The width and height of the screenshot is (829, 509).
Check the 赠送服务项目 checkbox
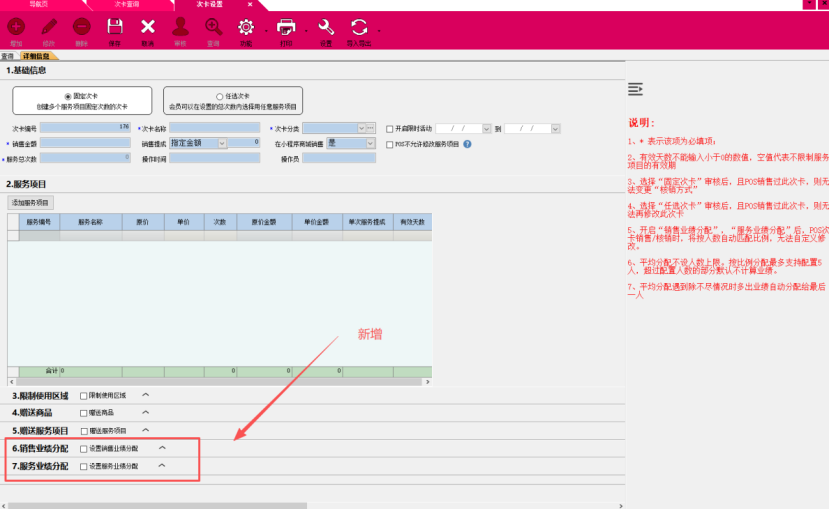(84, 431)
